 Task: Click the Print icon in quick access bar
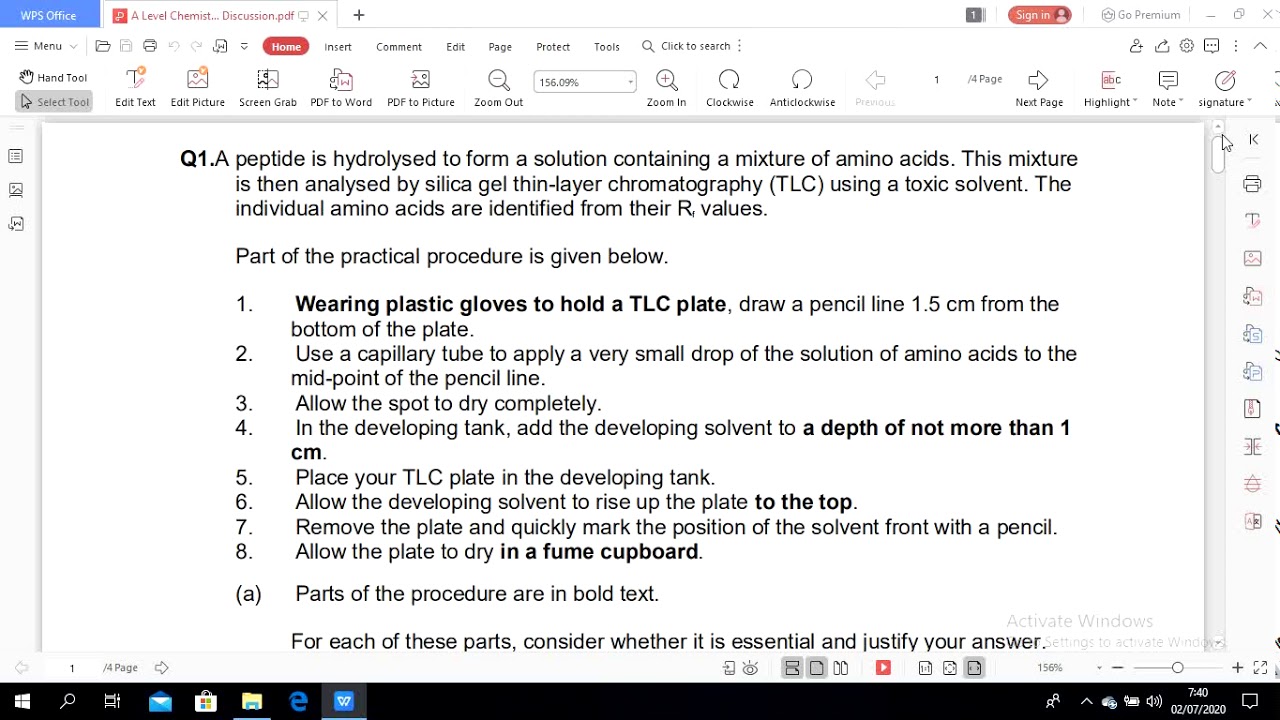tap(150, 46)
